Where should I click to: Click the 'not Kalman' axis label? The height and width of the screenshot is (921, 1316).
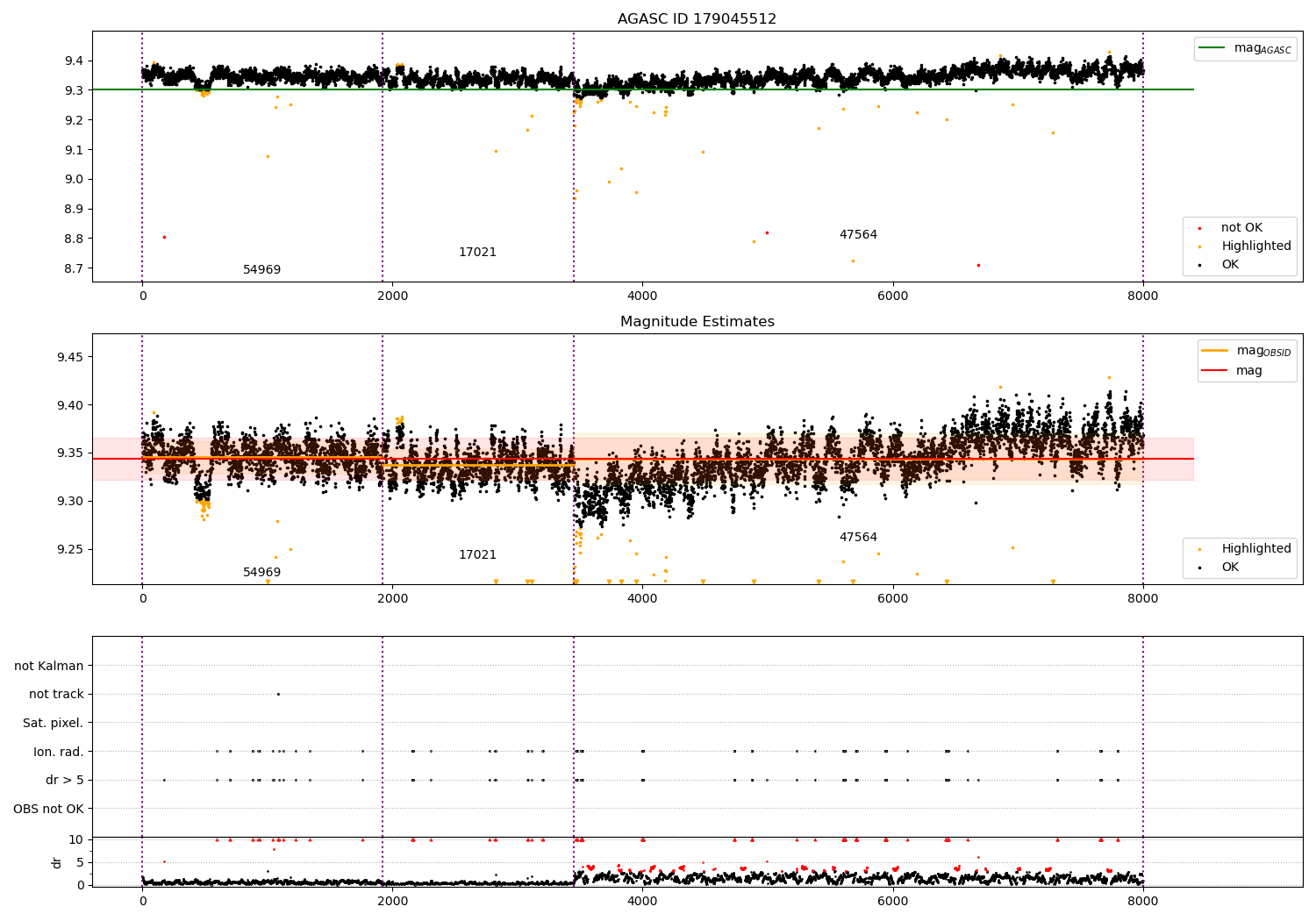click(49, 667)
